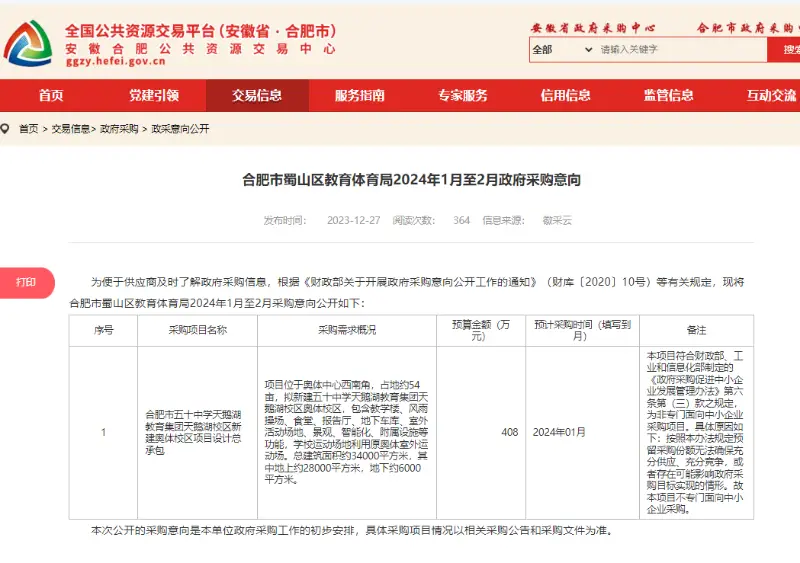Click 合肥市政府采购 header link
Viewport: 800px width, 563px height.
[x=748, y=28]
